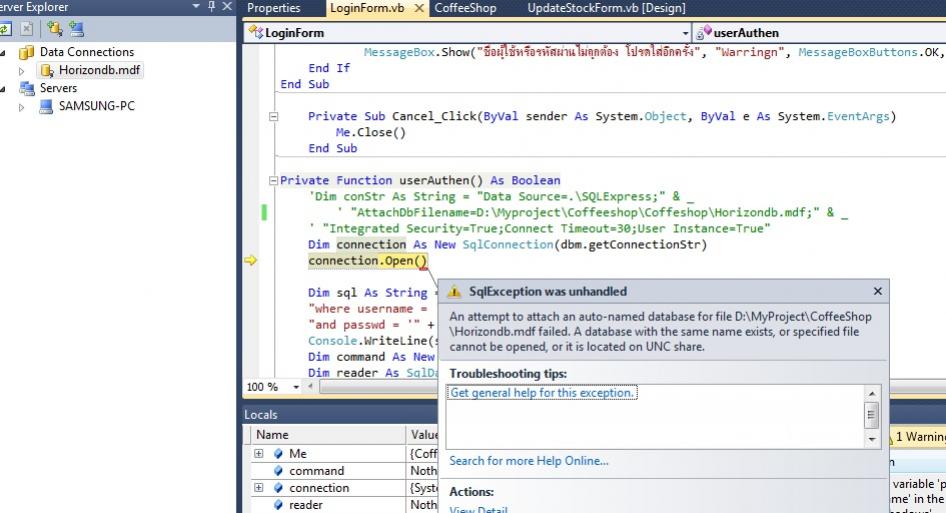946x513 pixels.
Task: Open the UpdateStockForm.vb [Design] tab
Action: (x=606, y=8)
